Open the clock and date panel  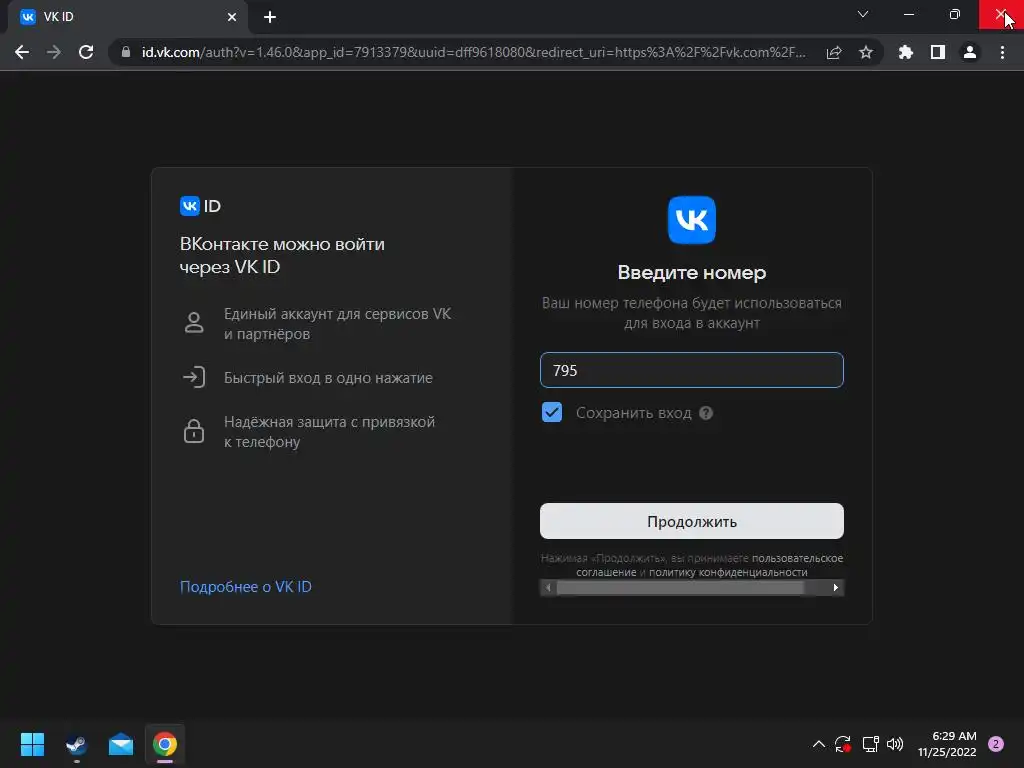pyautogui.click(x=947, y=744)
